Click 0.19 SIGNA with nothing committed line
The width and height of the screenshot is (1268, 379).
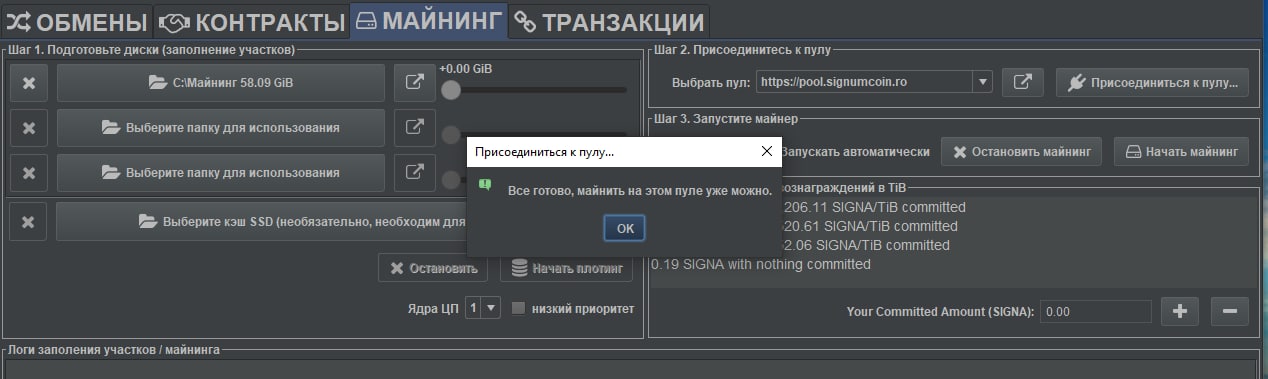[x=761, y=264]
